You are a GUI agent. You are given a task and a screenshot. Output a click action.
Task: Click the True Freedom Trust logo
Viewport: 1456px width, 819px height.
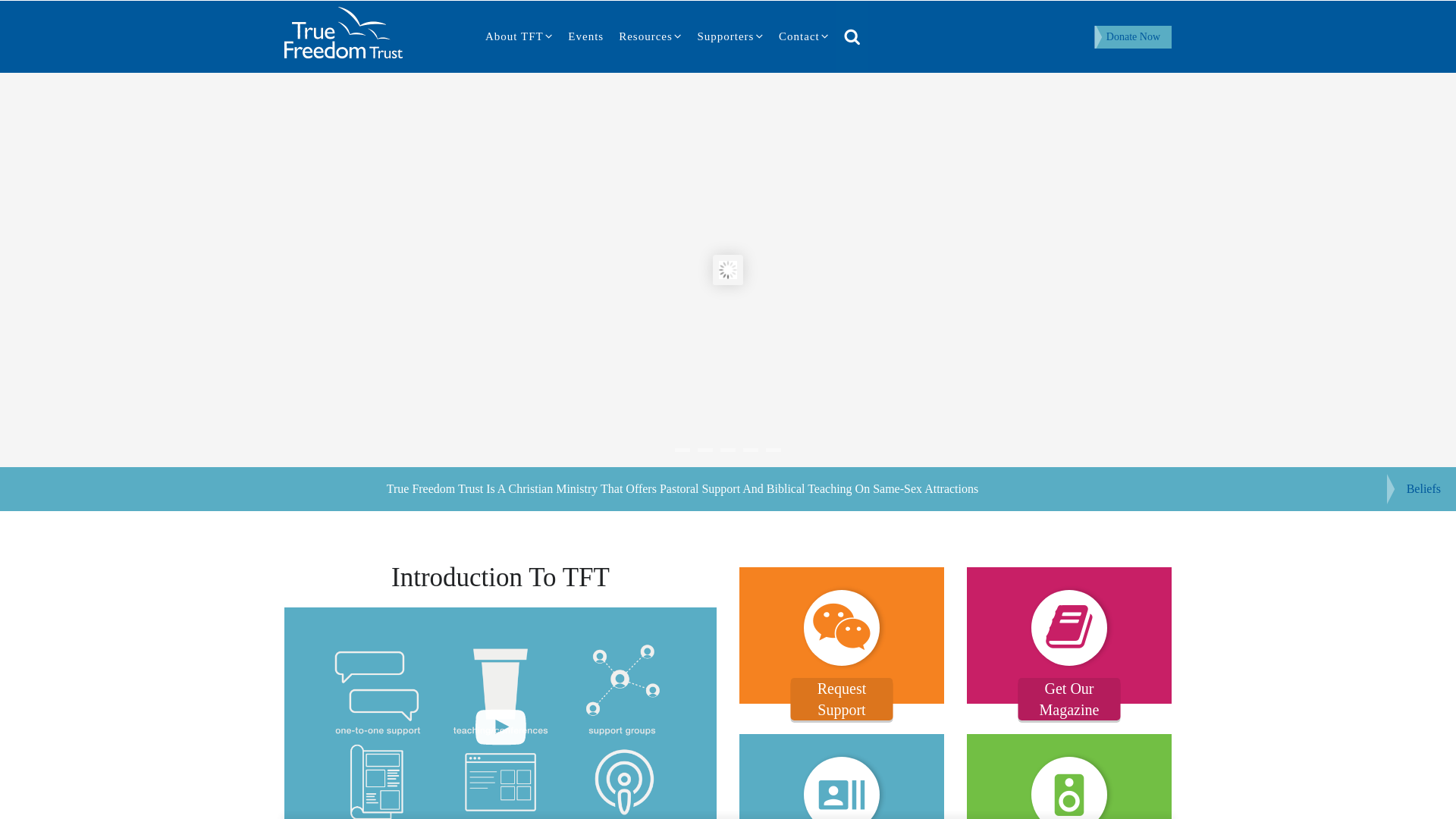coord(343,33)
